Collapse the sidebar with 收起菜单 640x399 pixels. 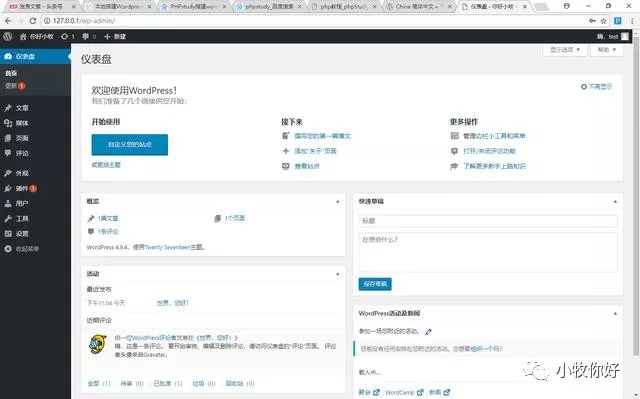pyautogui.click(x=22, y=248)
